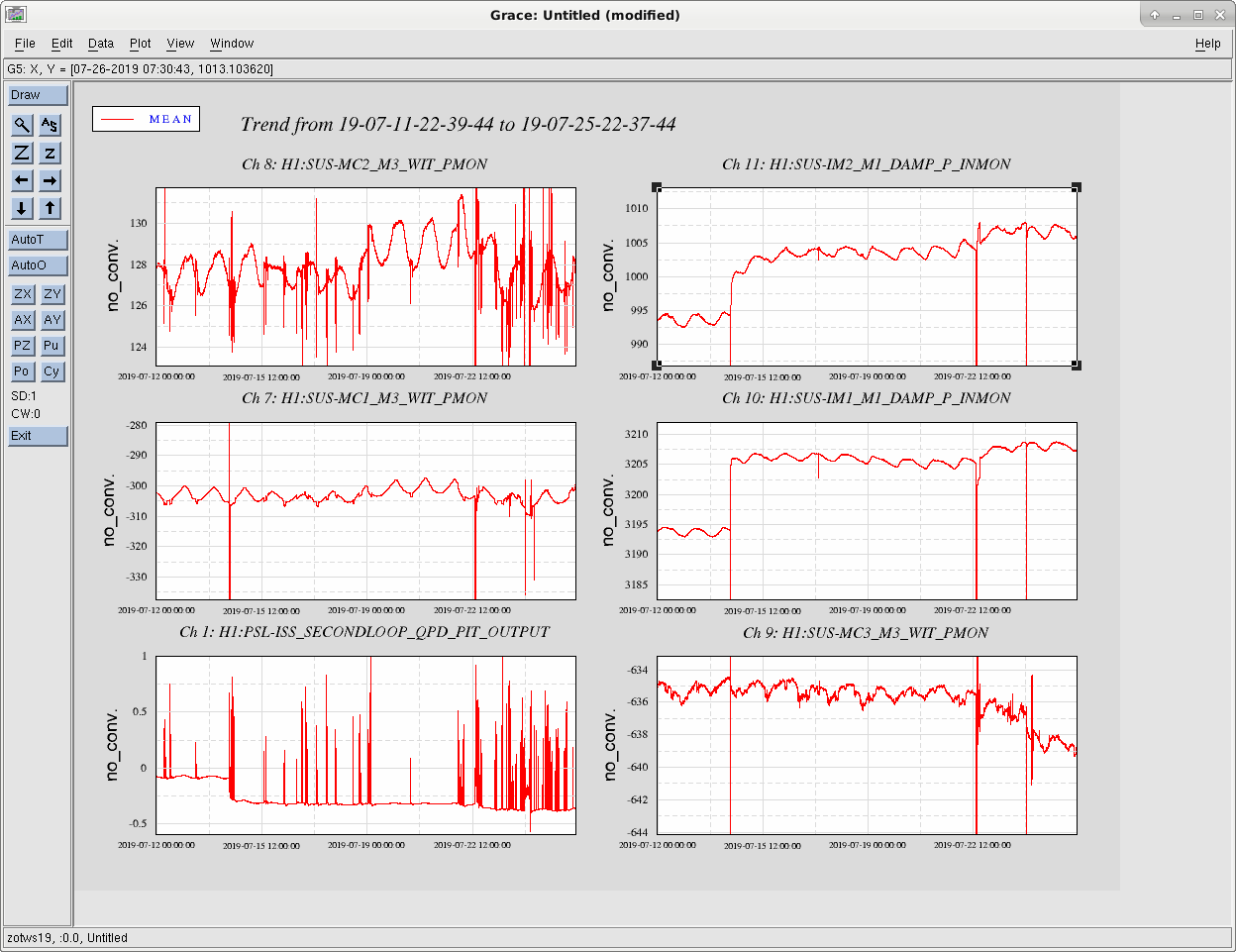Open the Plot menu
The width and height of the screenshot is (1236, 952).
coord(141,44)
